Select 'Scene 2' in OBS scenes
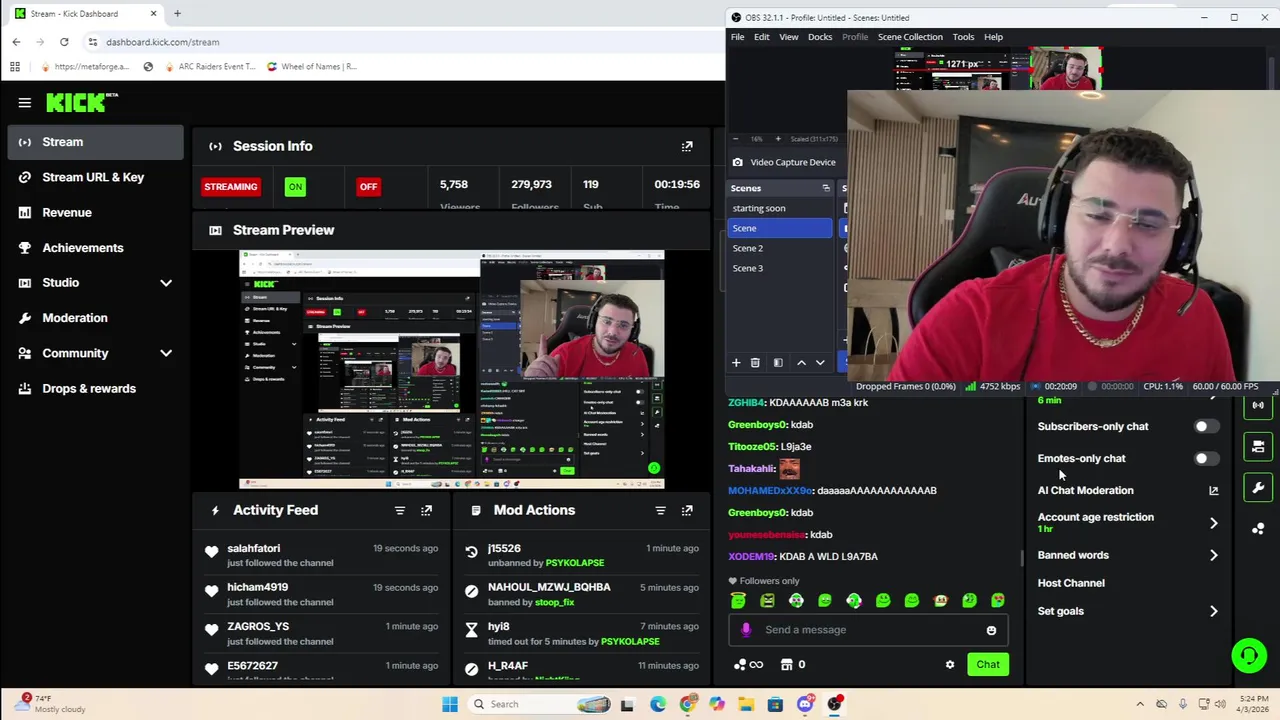 click(x=780, y=248)
